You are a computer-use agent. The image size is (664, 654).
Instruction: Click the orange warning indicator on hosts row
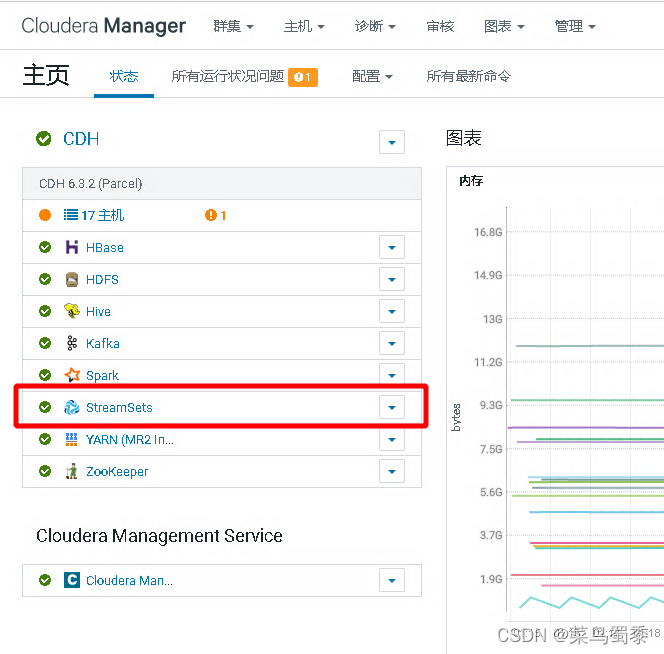click(216, 215)
